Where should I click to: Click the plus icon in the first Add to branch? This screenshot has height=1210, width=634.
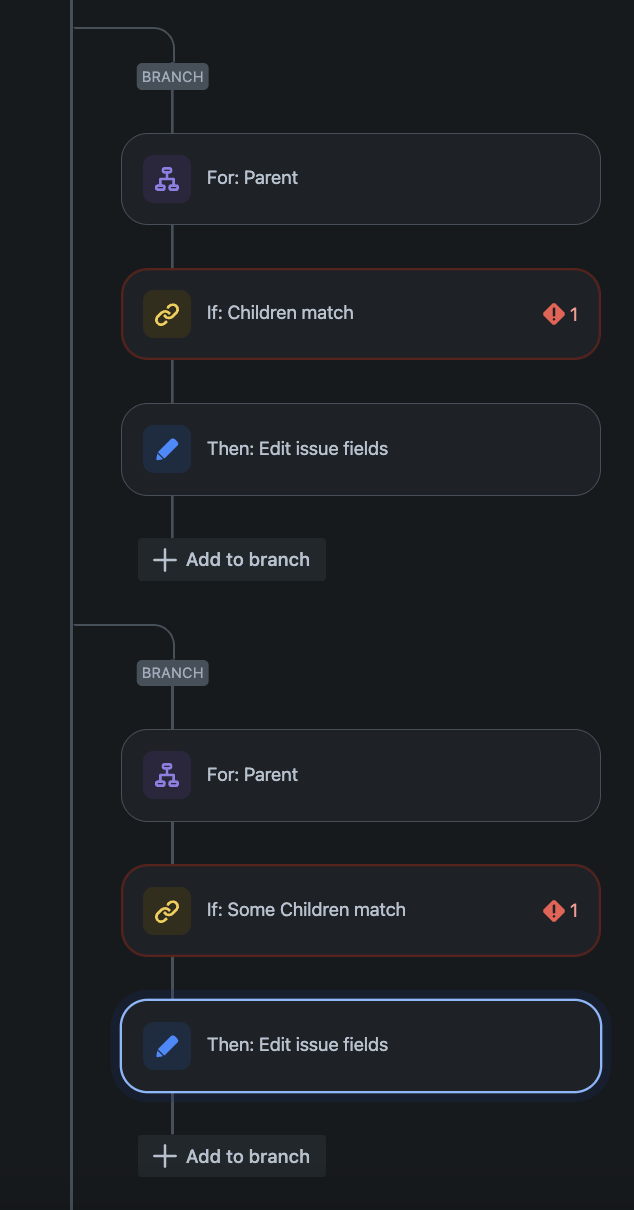162,559
